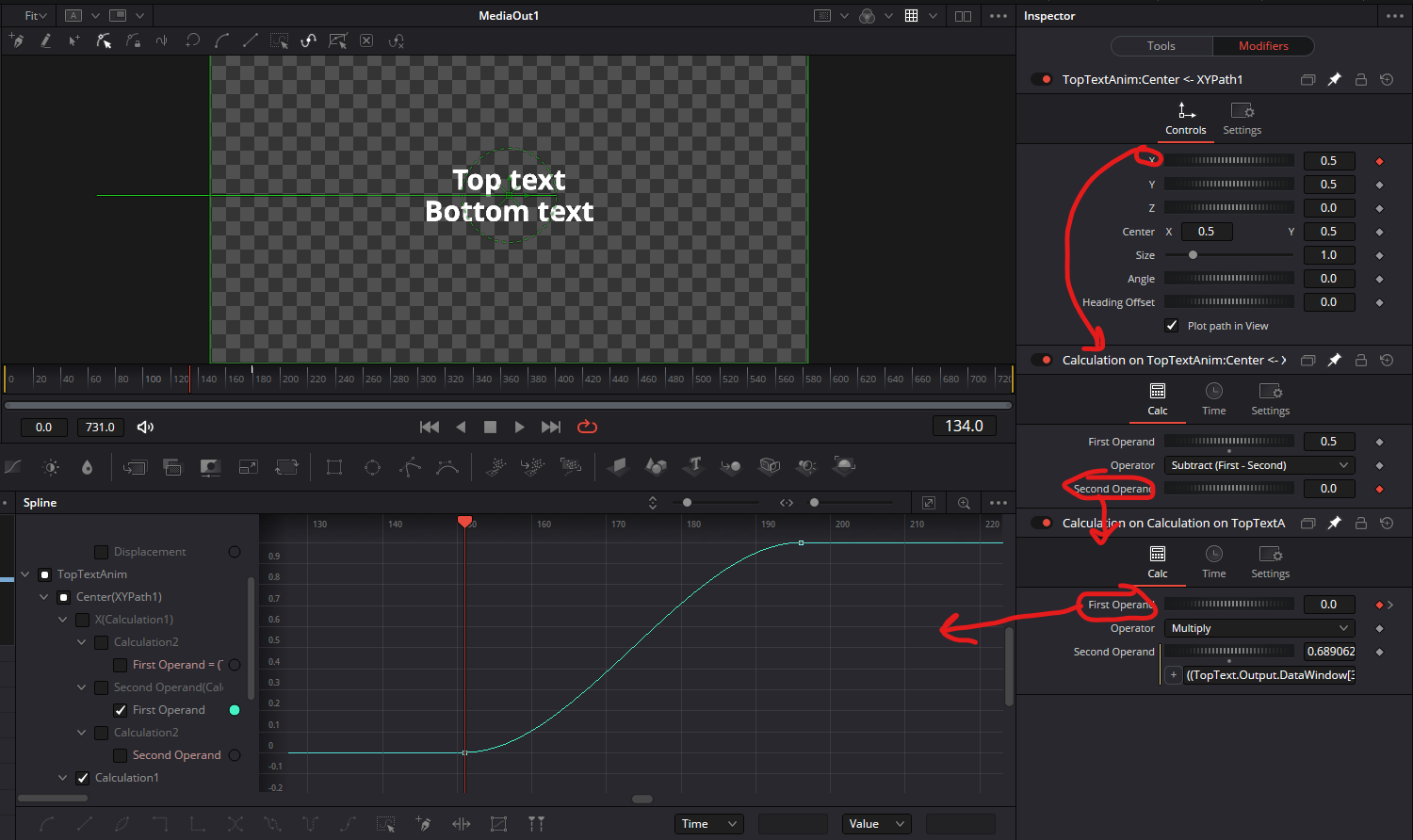Add a pEmitter particle node
The image size is (1413, 840).
point(495,466)
